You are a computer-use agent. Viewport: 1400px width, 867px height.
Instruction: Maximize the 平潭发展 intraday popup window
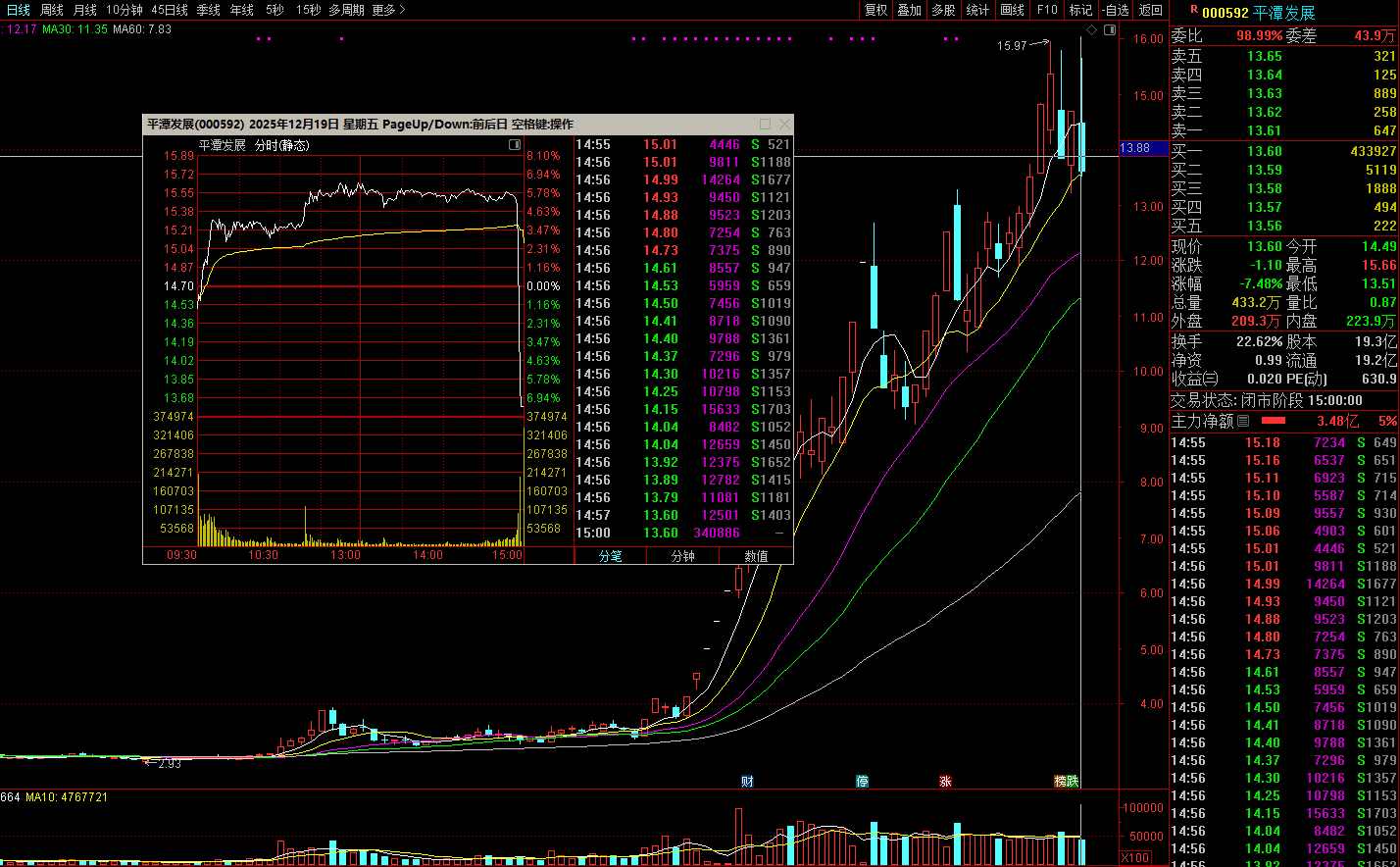766,125
